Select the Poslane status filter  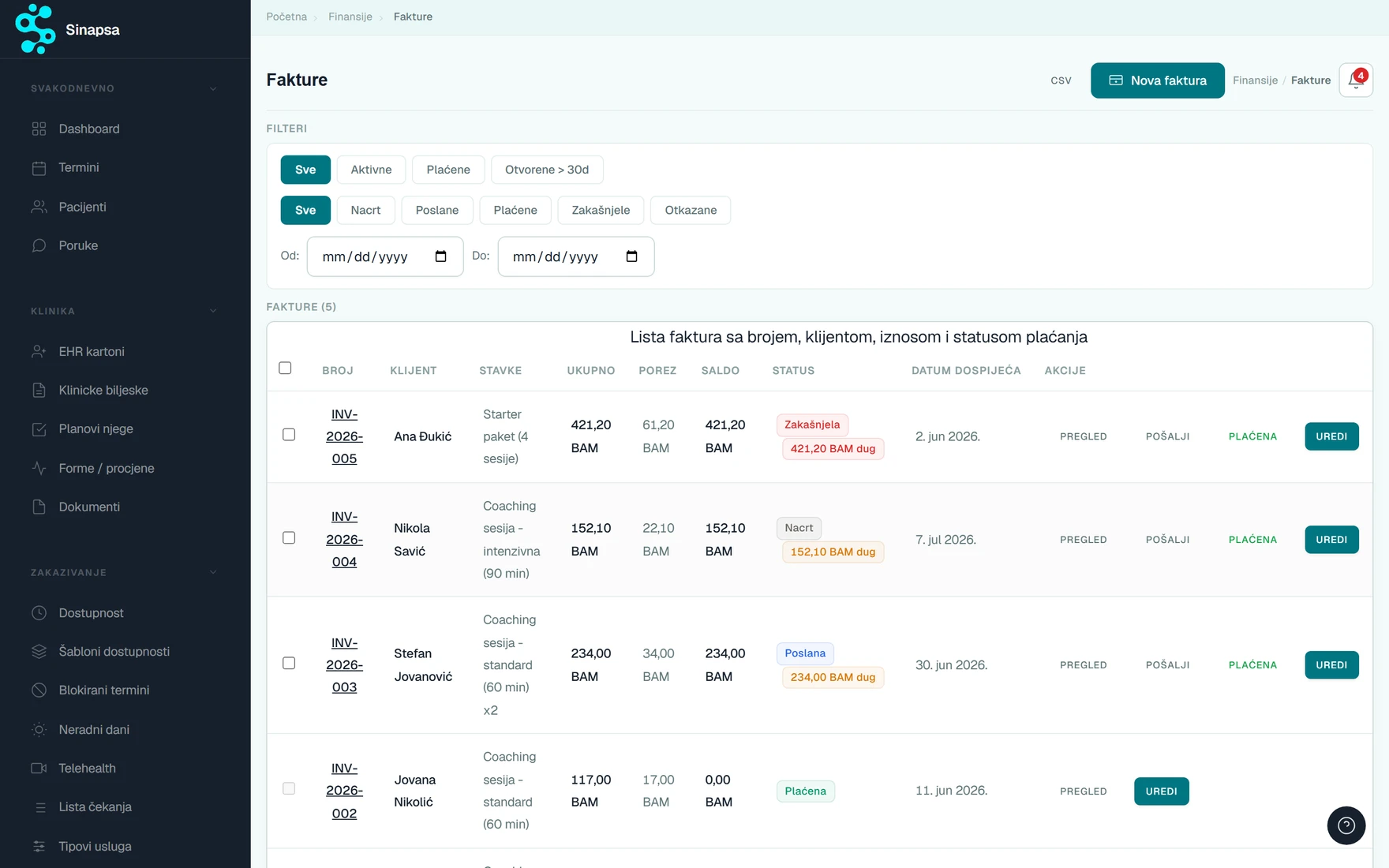point(437,210)
